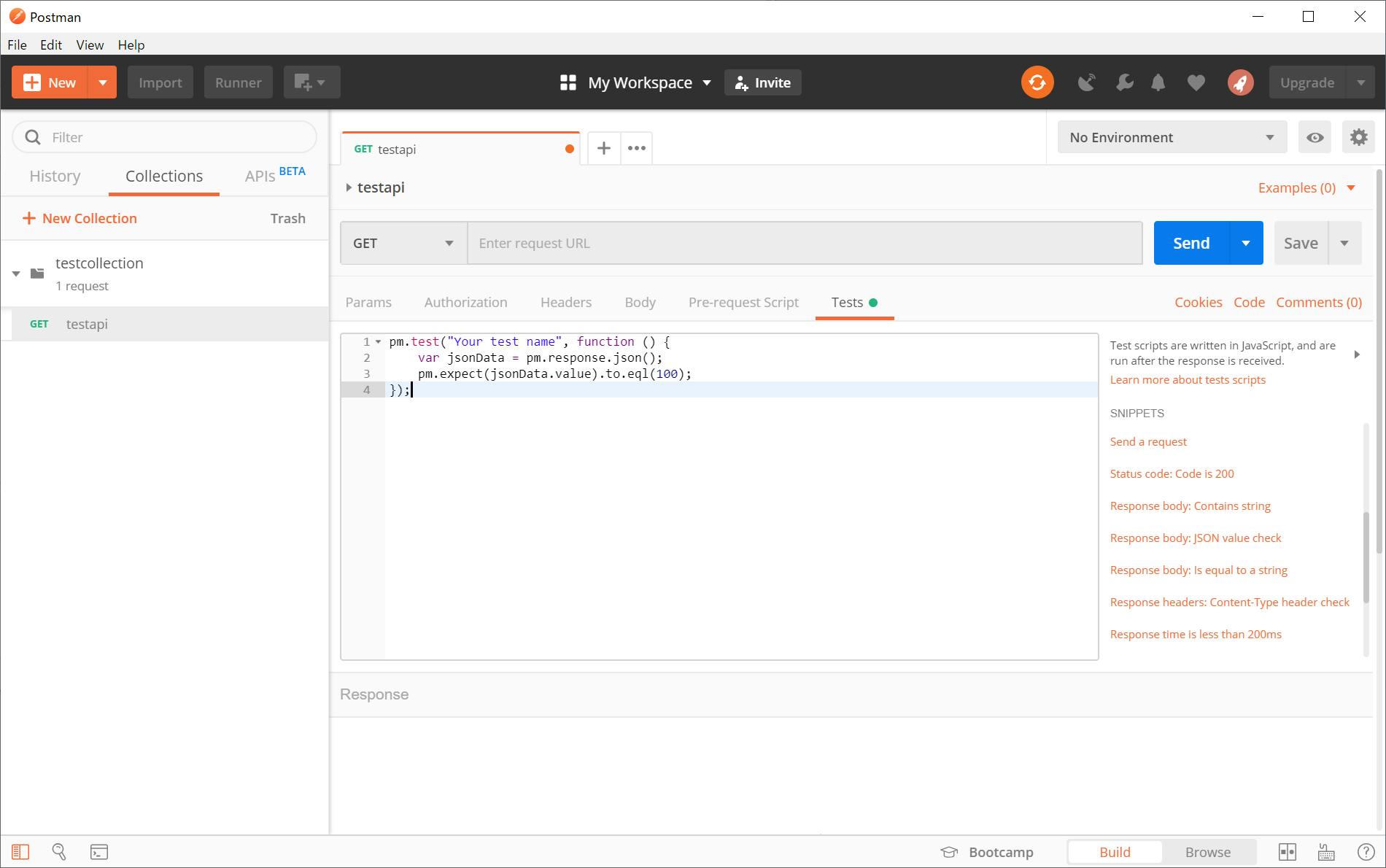Click the heart icon in the header

tap(1196, 82)
